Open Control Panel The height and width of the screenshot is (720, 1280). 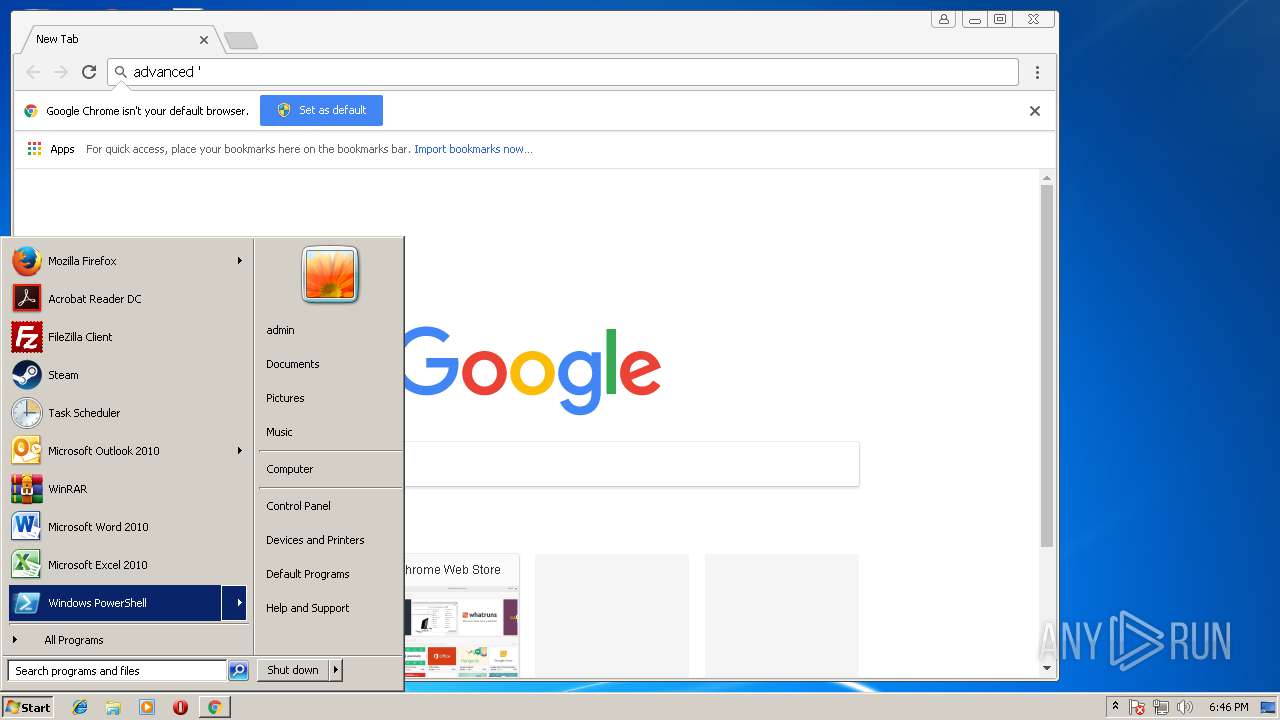(298, 506)
